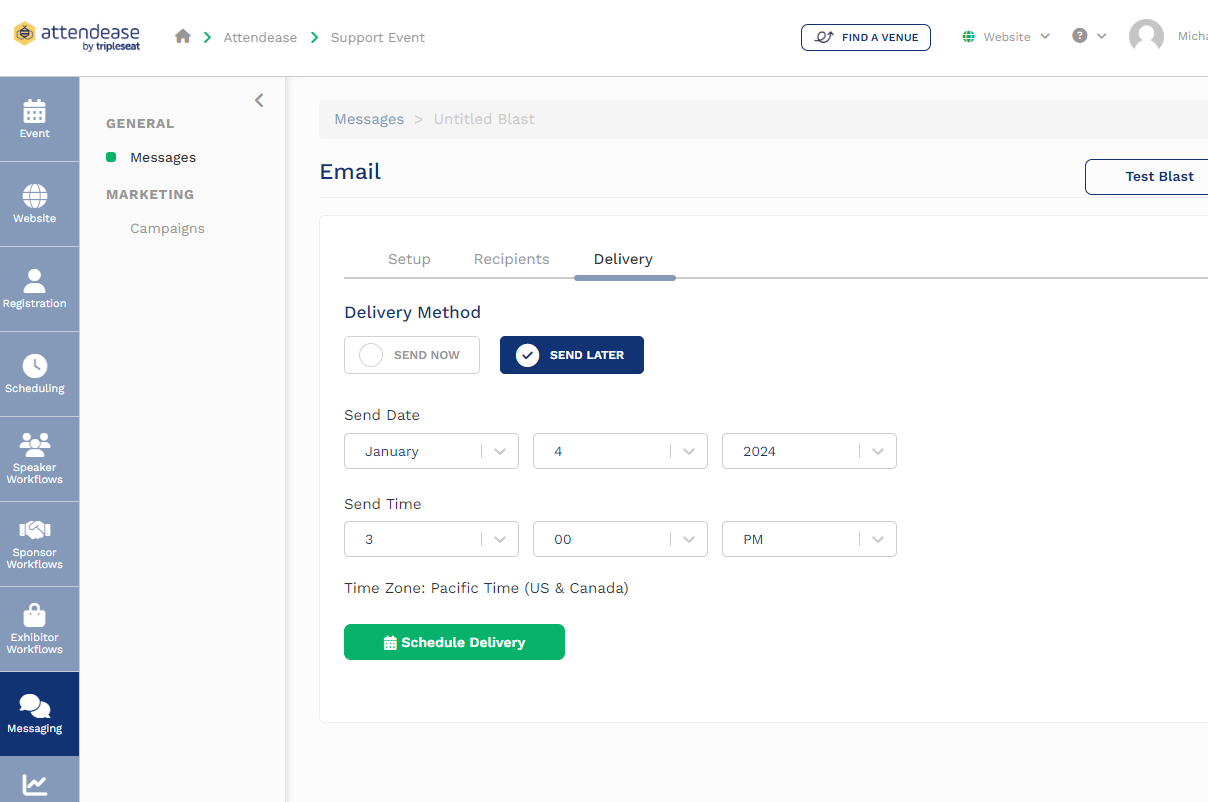This screenshot has width=1208, height=802.
Task: Select the Sponsor Workflows icon
Action: (34, 543)
